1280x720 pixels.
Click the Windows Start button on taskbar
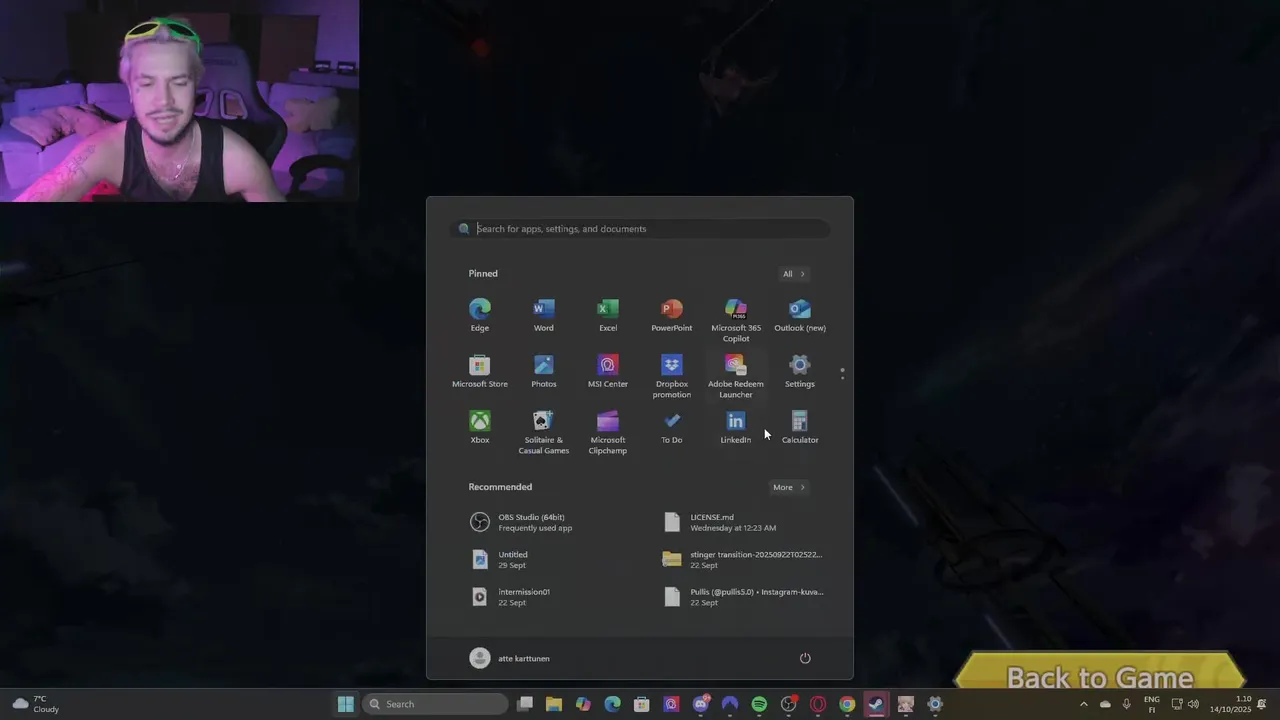(x=345, y=704)
